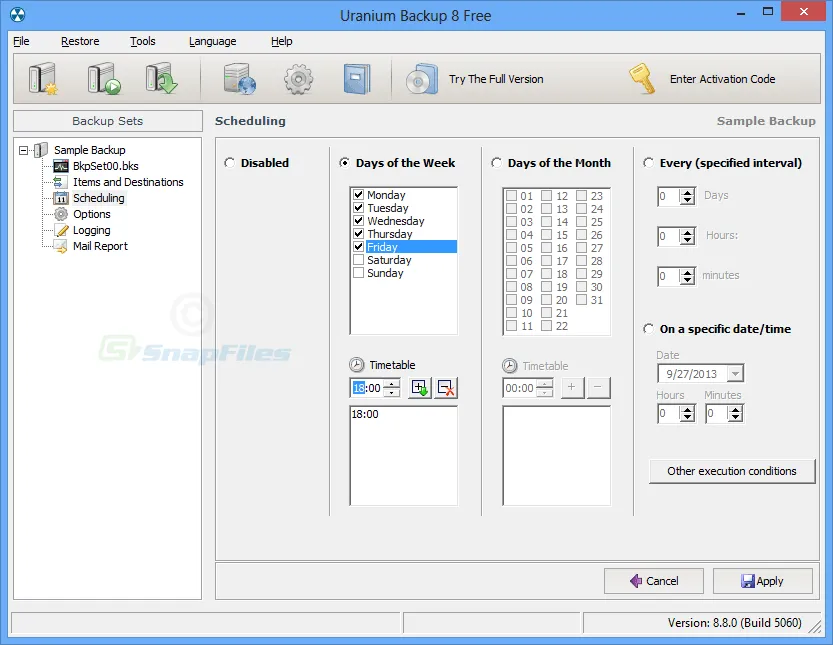
Task: Click the blue book toolbar icon
Action: click(357, 79)
